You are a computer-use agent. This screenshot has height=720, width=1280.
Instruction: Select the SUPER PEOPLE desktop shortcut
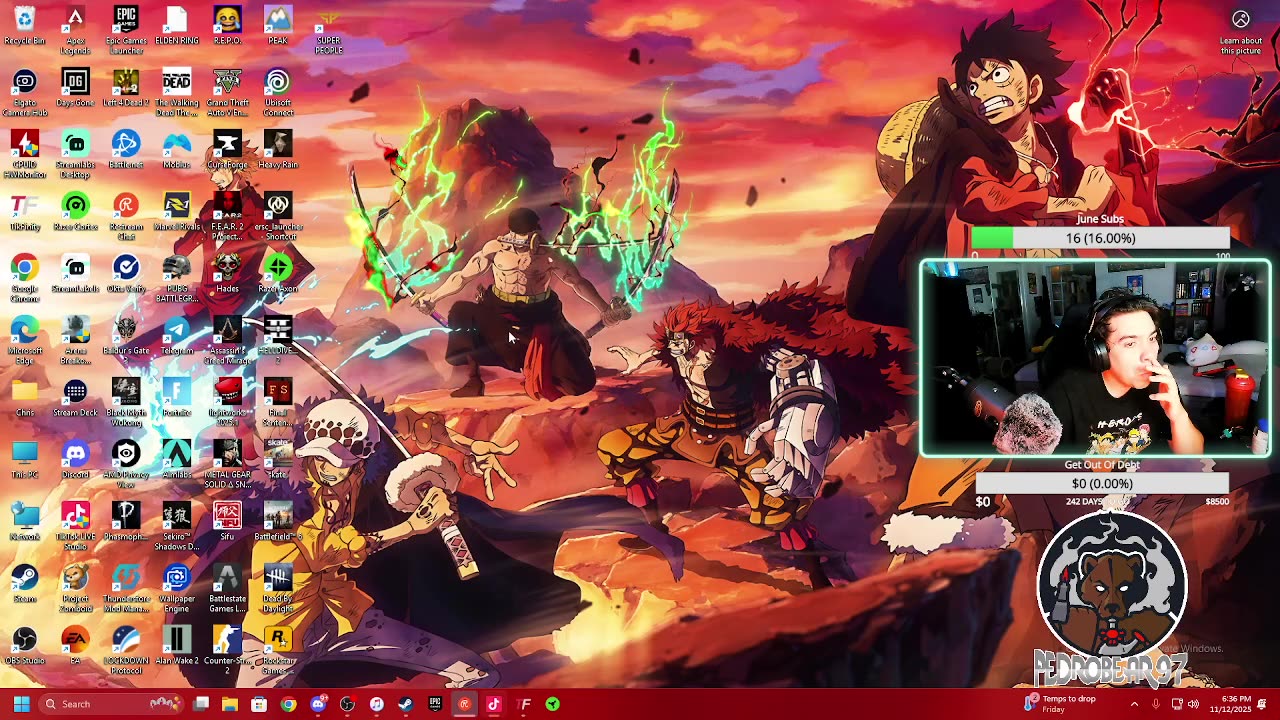(328, 30)
